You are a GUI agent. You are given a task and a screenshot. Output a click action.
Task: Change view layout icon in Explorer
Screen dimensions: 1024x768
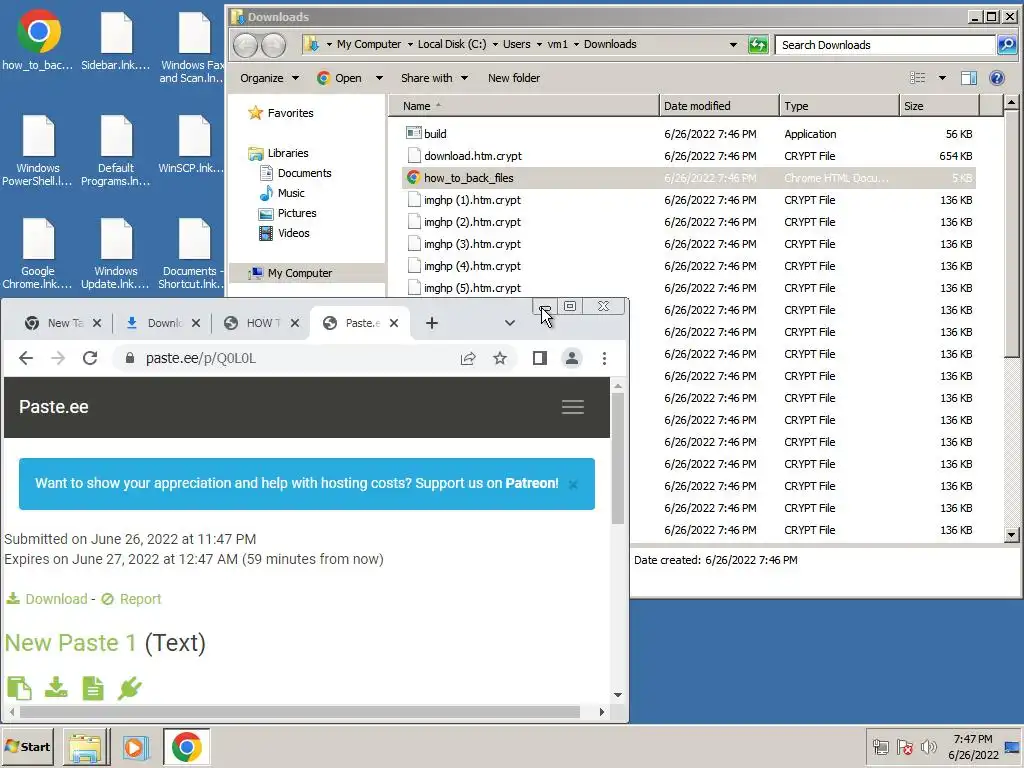918,78
